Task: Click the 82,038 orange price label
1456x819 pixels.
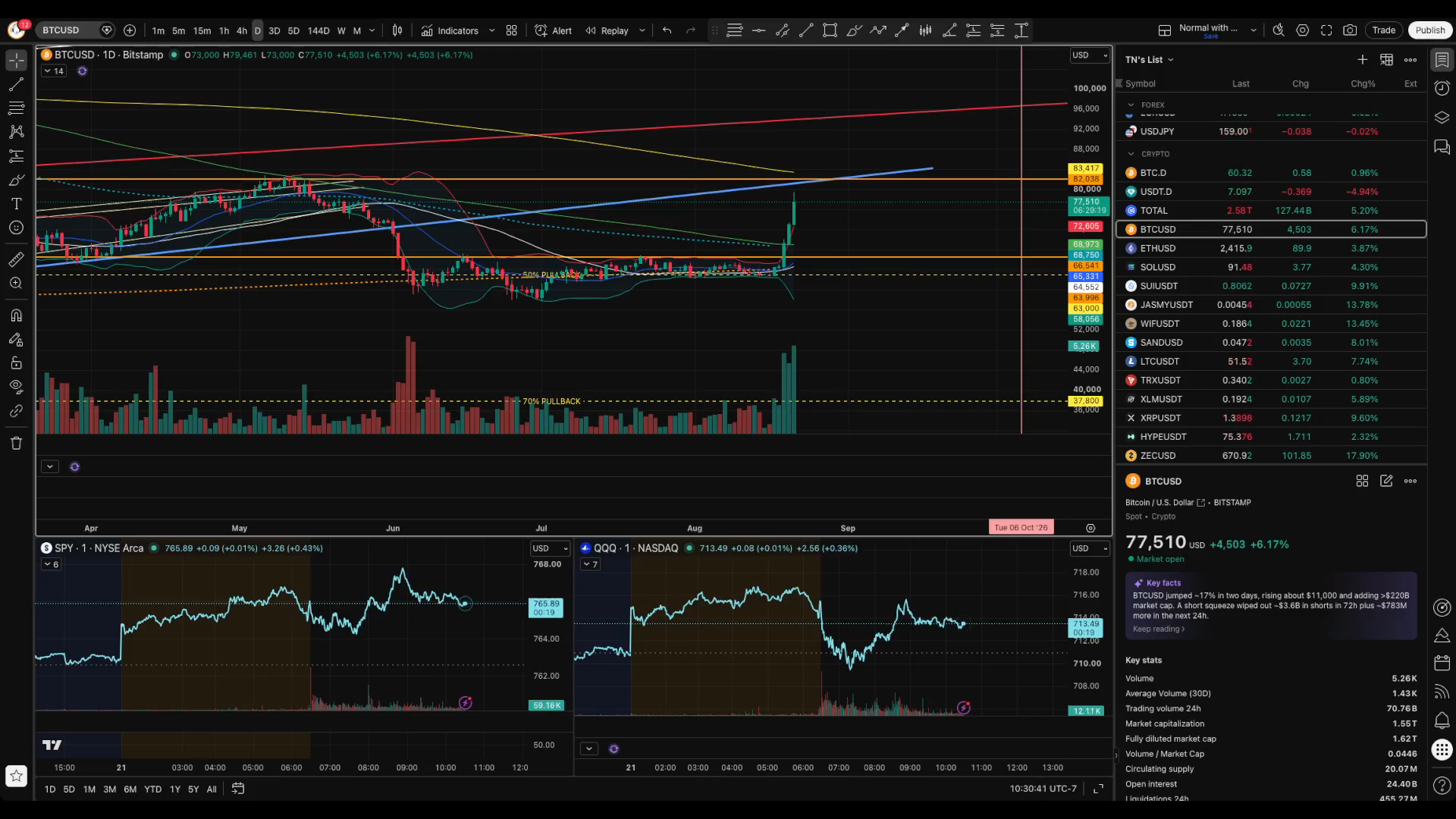Action: coord(1086,179)
